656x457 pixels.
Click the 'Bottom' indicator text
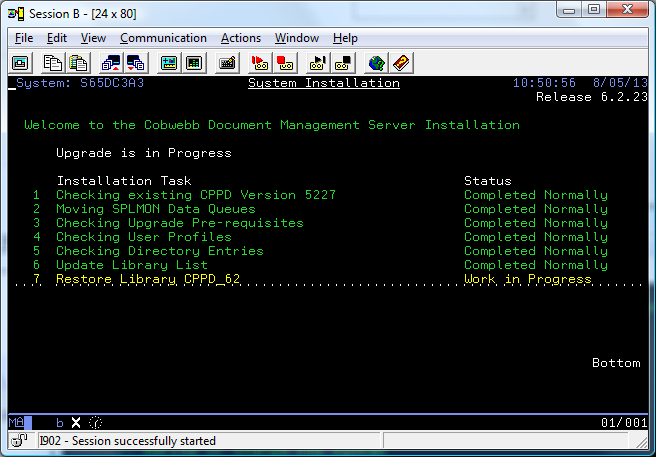(x=616, y=363)
